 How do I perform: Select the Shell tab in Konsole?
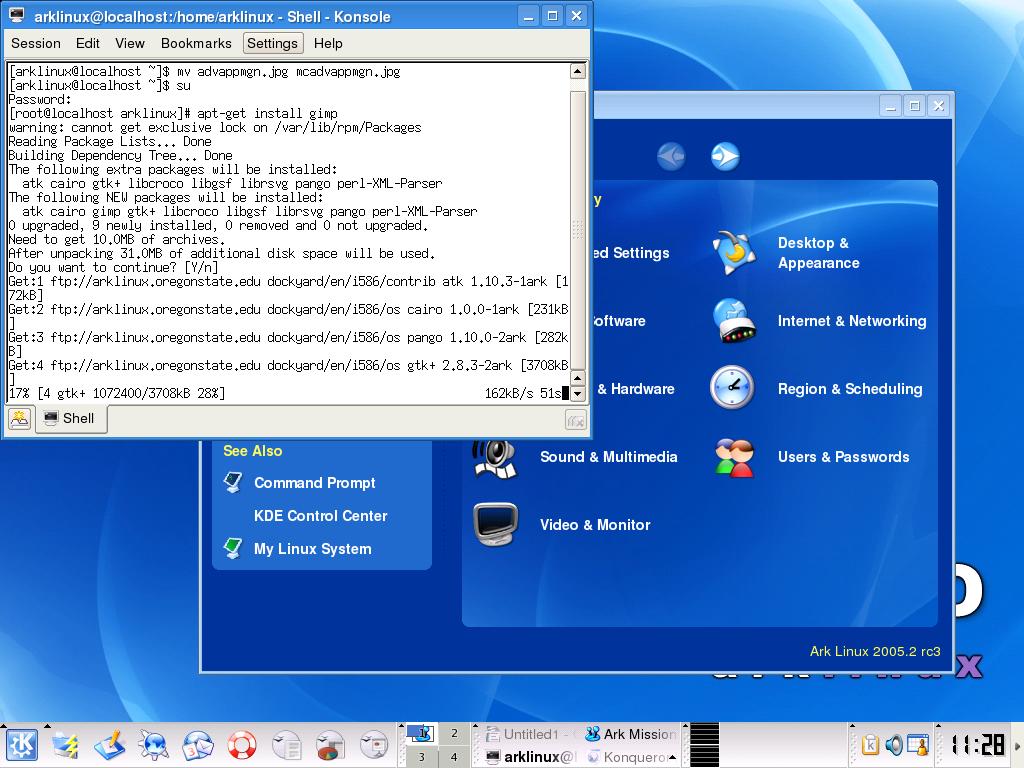[71, 419]
